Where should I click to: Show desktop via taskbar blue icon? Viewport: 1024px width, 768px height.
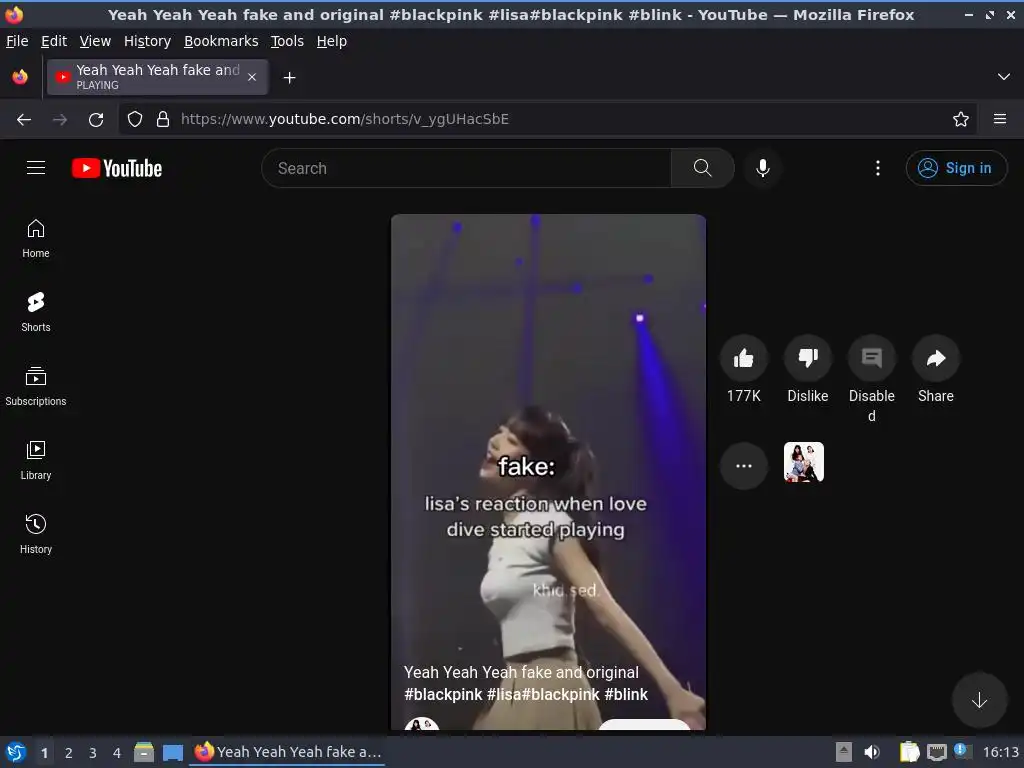coord(172,752)
